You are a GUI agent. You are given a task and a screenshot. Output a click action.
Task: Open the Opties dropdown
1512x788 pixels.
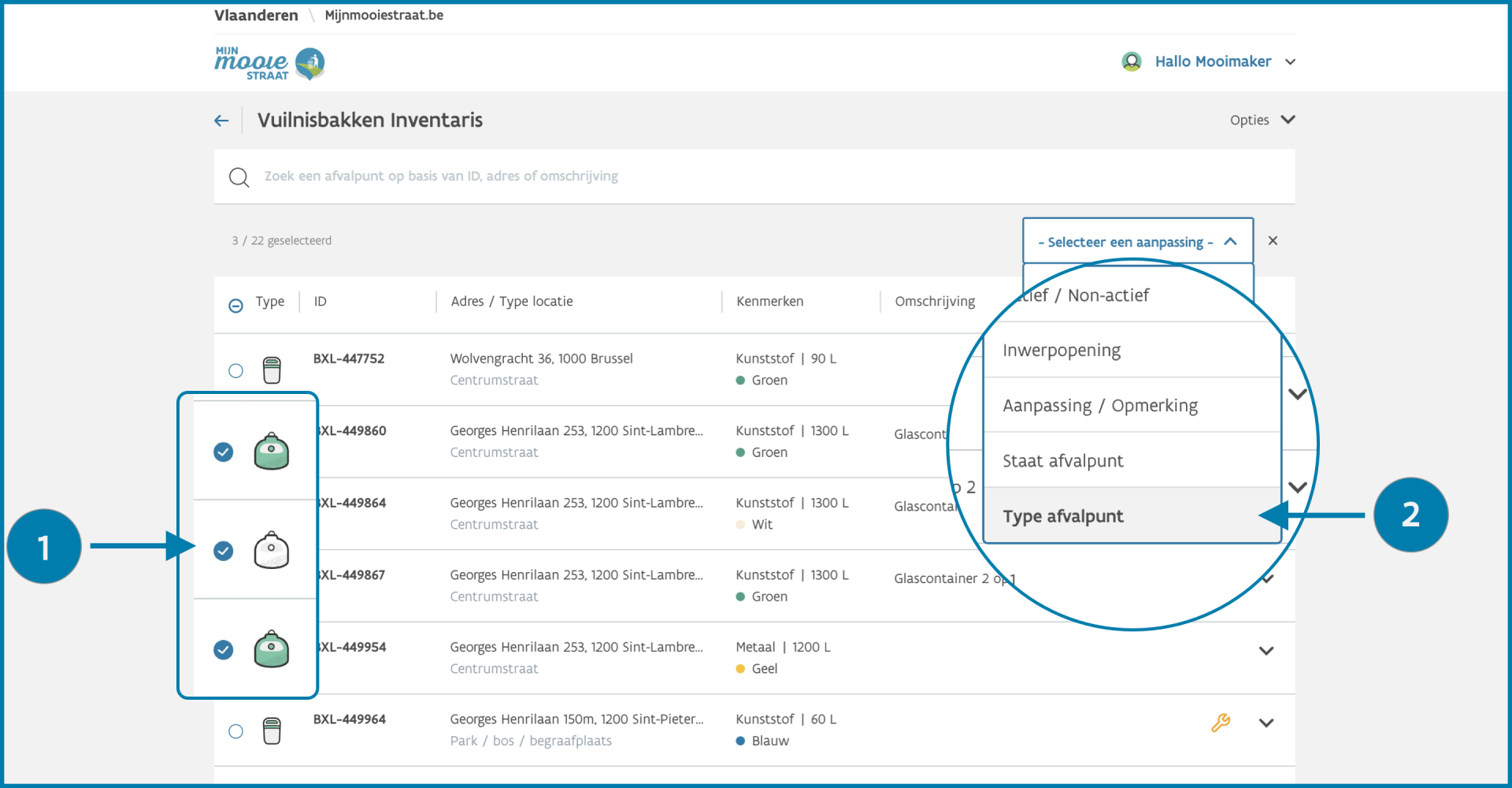point(1262,120)
